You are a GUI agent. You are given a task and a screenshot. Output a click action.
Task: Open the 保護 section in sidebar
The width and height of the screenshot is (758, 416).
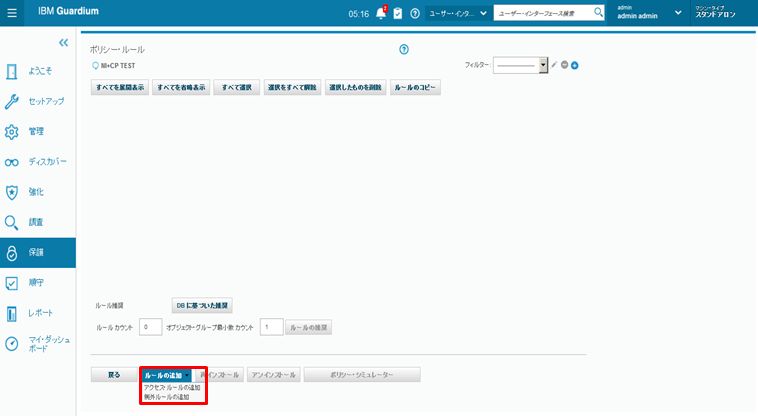pos(37,253)
